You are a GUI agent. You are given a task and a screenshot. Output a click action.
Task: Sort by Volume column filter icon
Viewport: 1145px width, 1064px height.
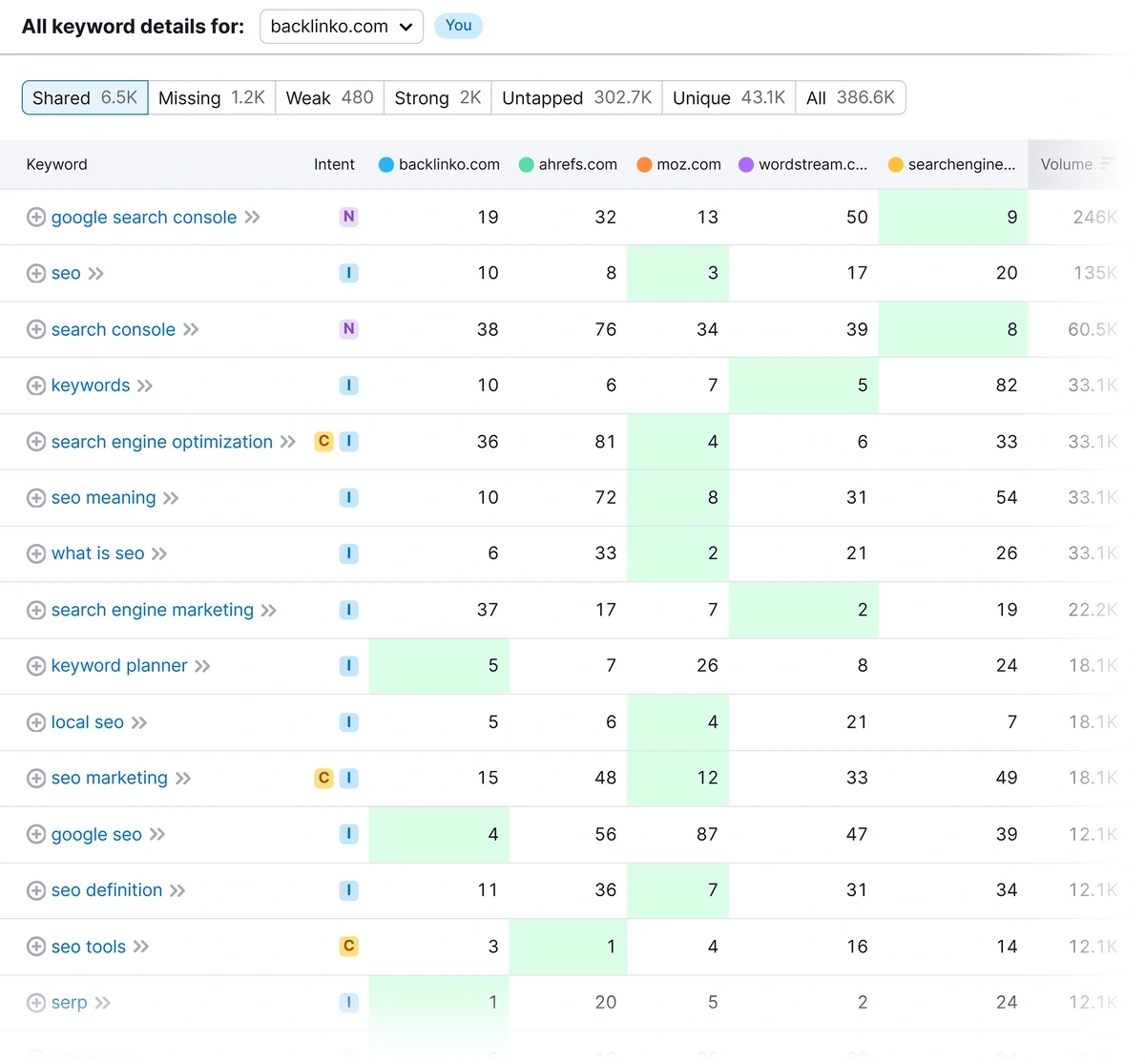pyautogui.click(x=1107, y=164)
